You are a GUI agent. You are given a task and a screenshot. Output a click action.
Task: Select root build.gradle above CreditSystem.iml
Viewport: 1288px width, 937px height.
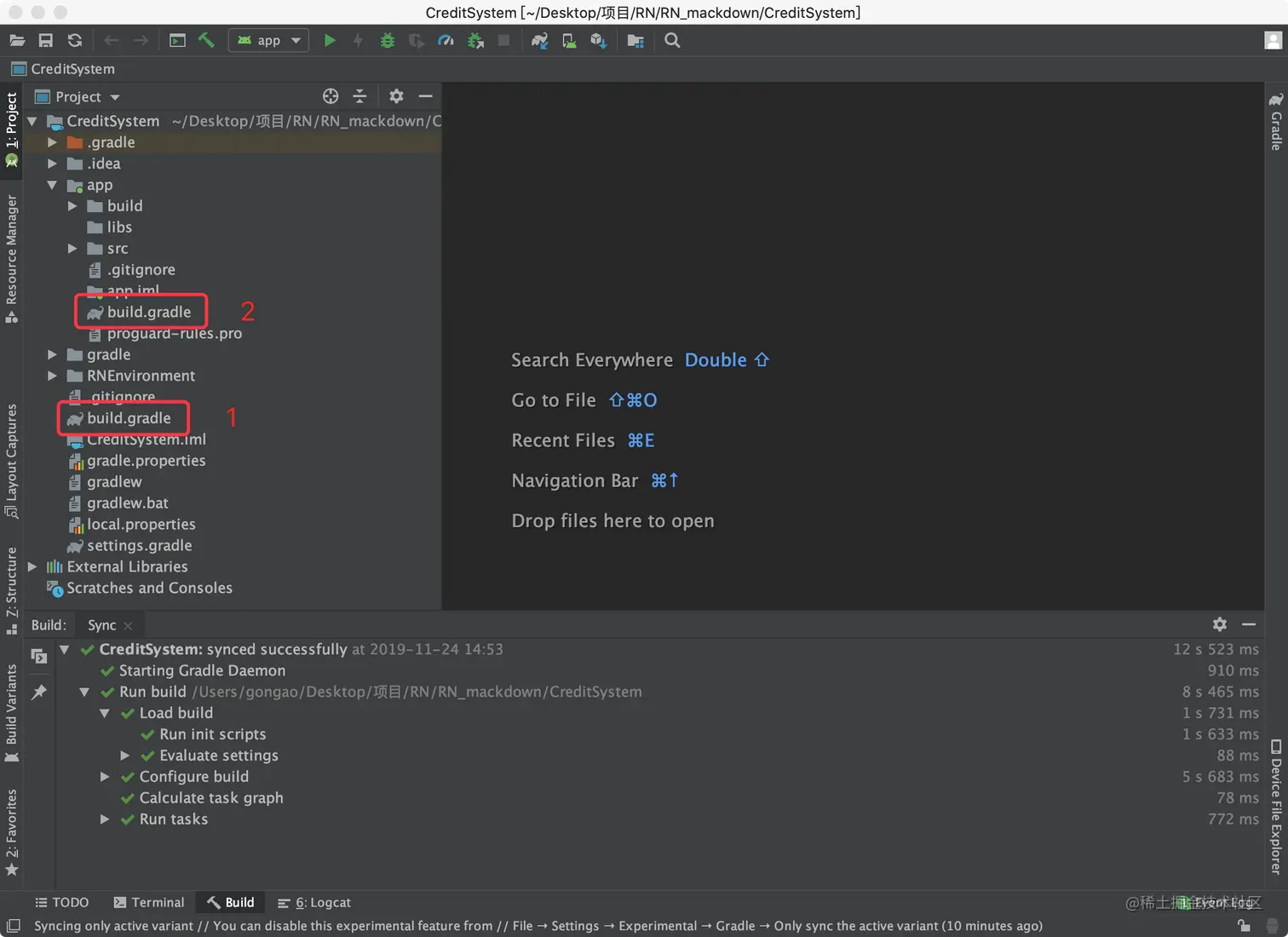129,418
